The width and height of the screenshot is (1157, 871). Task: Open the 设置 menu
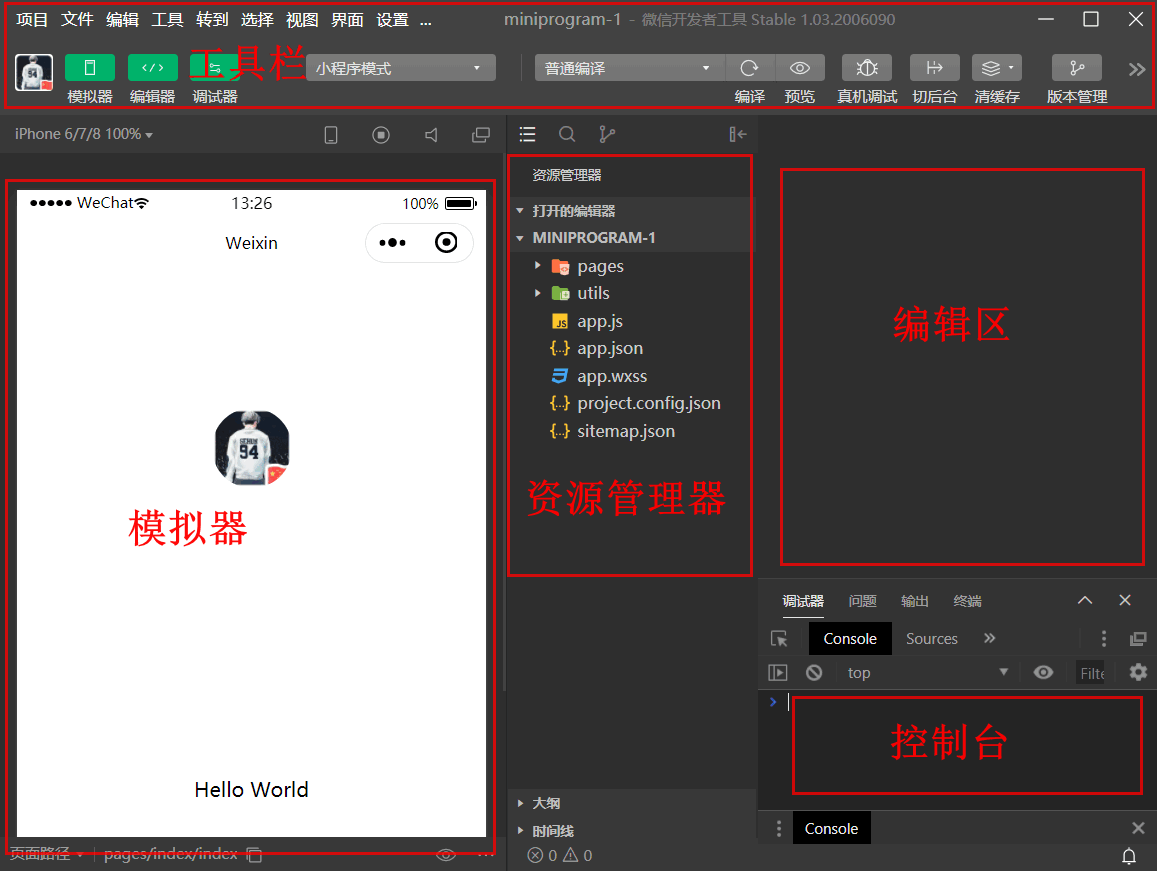click(392, 20)
